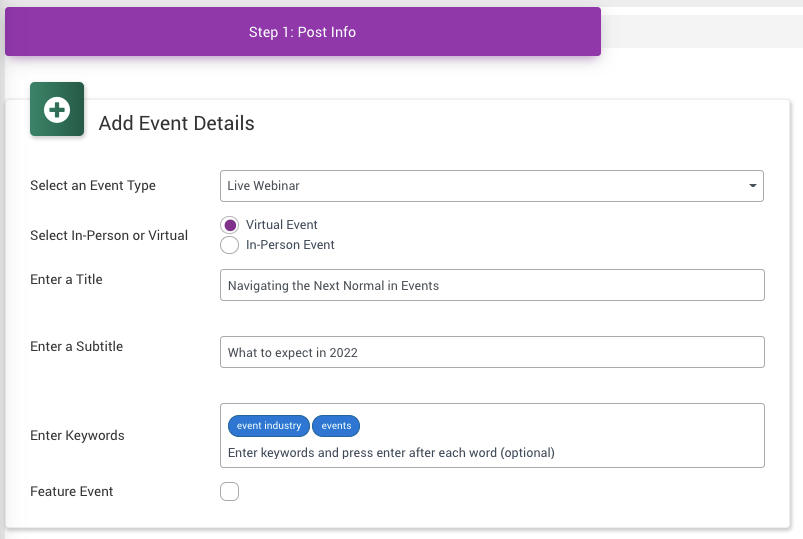Enable the Feature Event checkbox
Screen dimensions: 803x539
coord(229,491)
